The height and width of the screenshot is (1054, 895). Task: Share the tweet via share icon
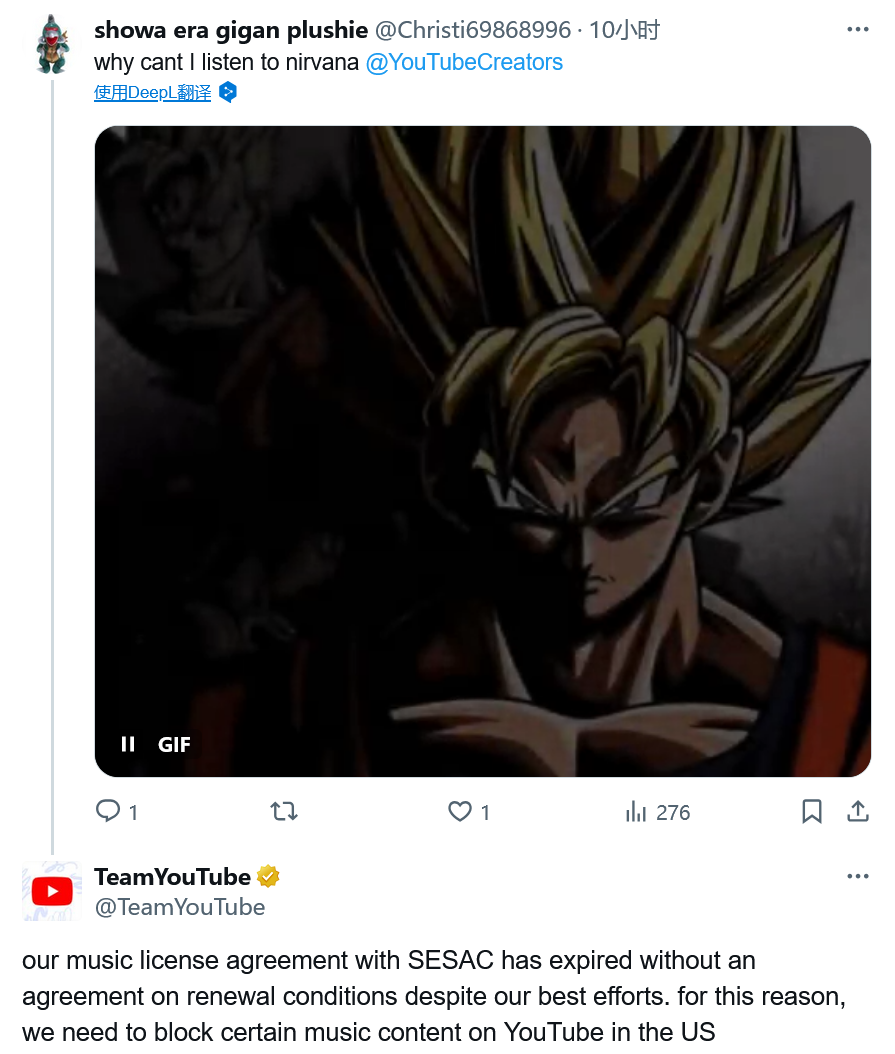point(857,811)
